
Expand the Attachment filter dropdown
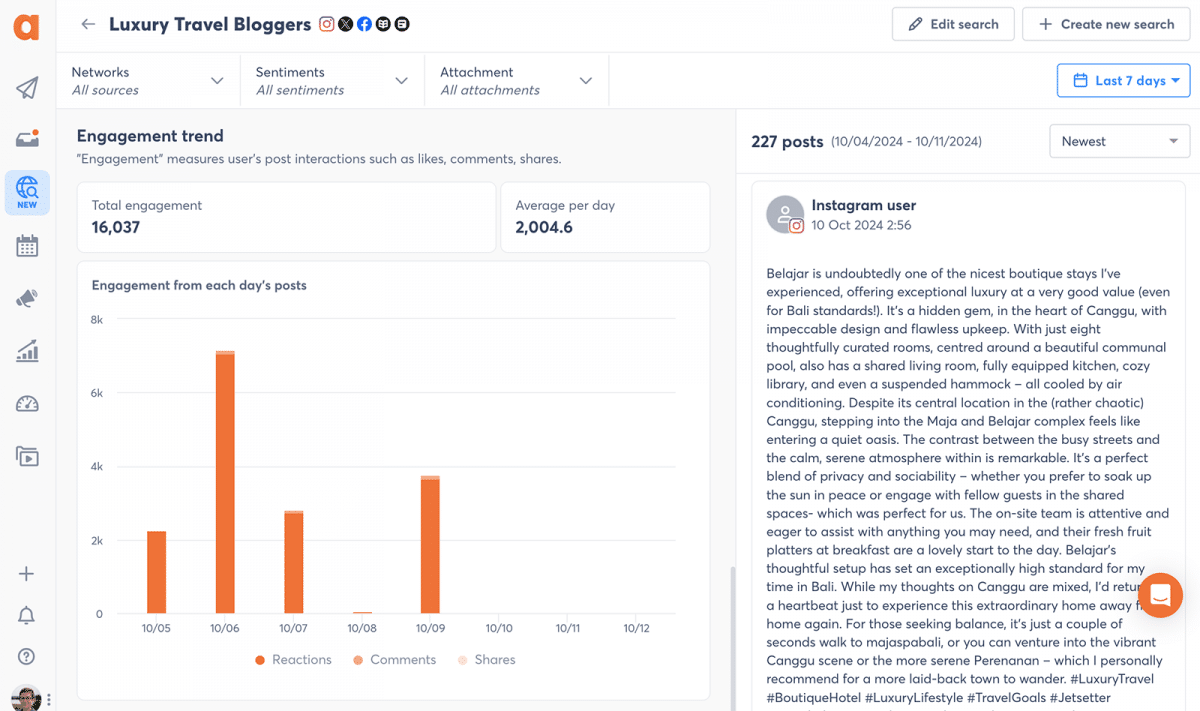click(x=516, y=81)
